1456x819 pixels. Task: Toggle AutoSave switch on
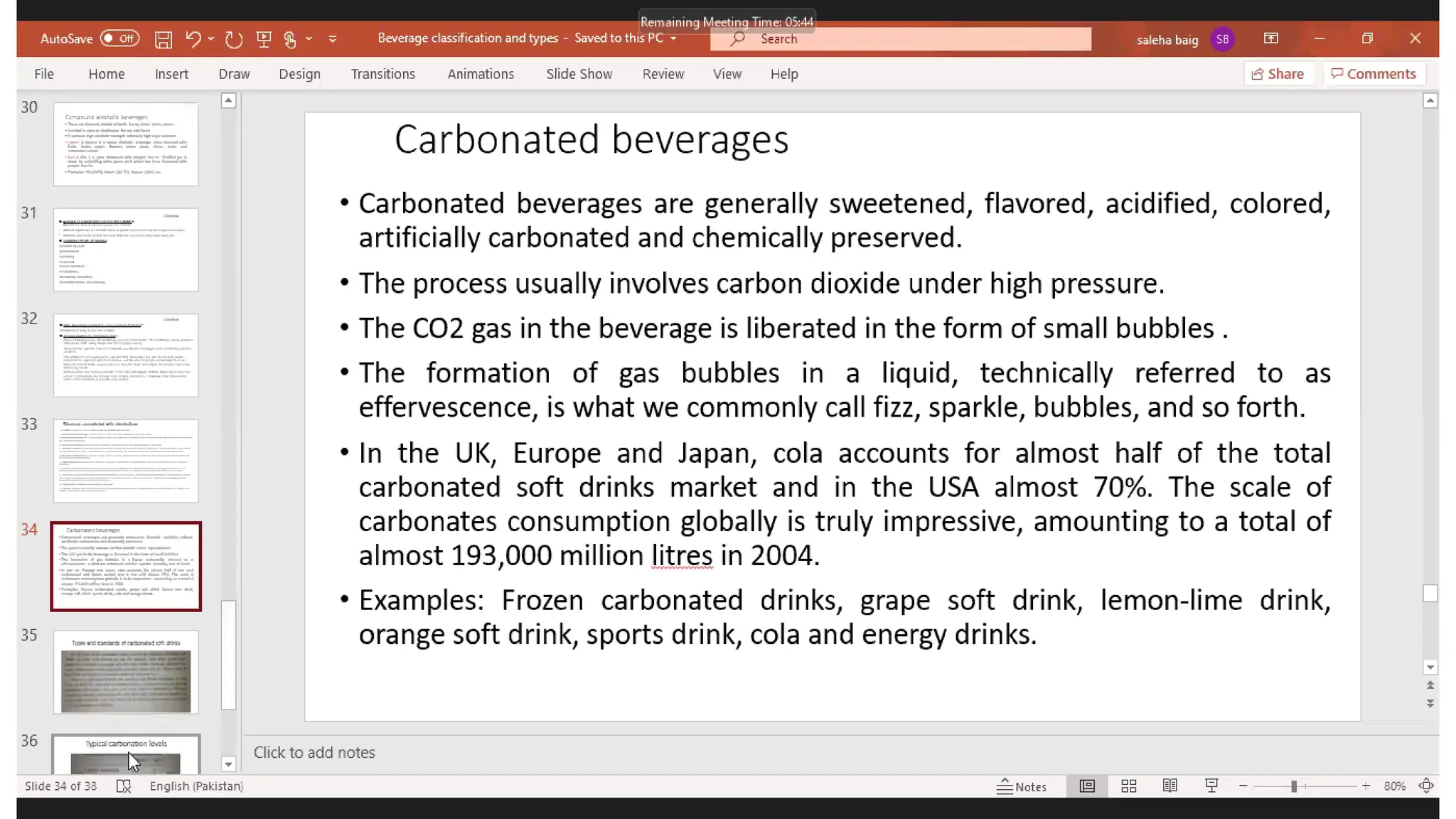coord(119,38)
